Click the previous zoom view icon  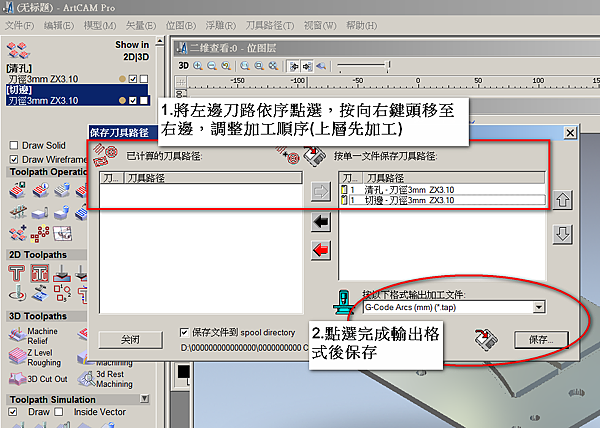[226, 66]
